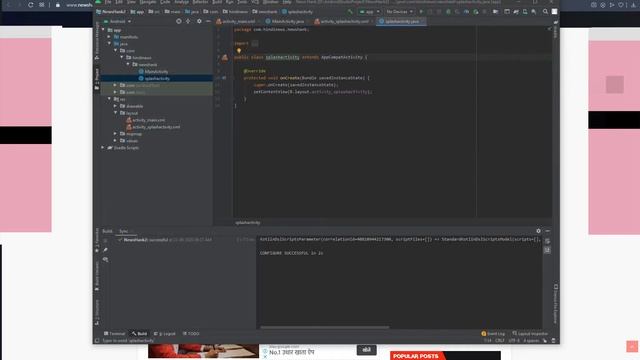
Task: Open the Project vertical tool tab
Action: (x=97, y=78)
